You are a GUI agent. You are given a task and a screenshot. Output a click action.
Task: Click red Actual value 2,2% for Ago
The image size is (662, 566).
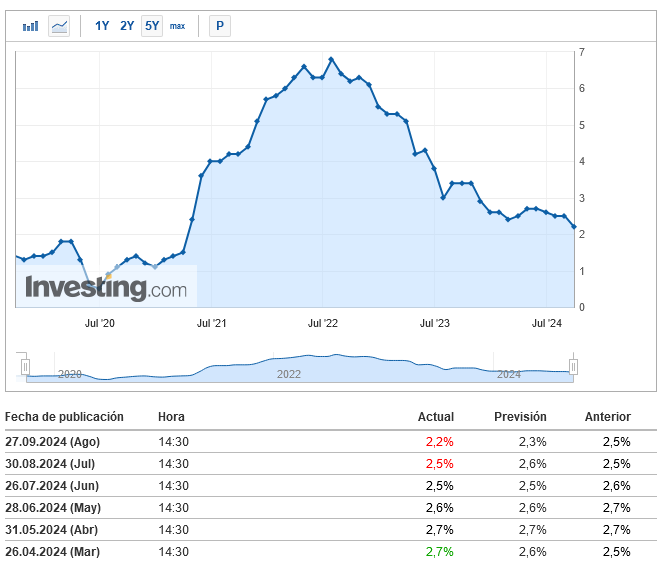coord(440,442)
